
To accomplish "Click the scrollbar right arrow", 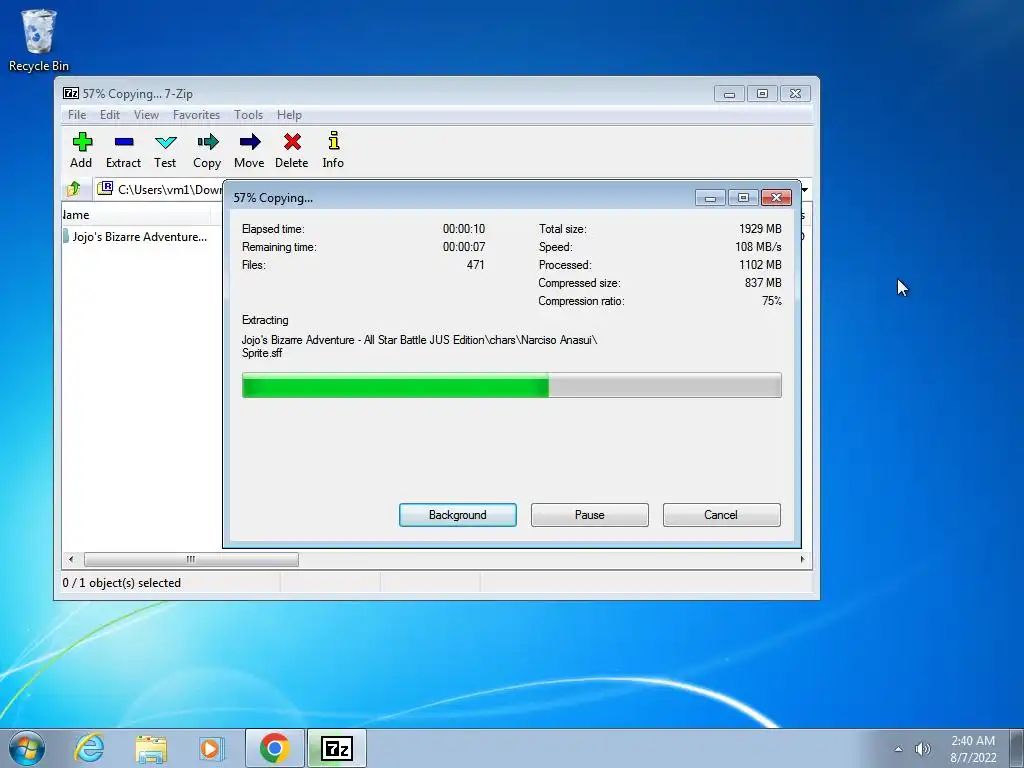I will [x=803, y=559].
